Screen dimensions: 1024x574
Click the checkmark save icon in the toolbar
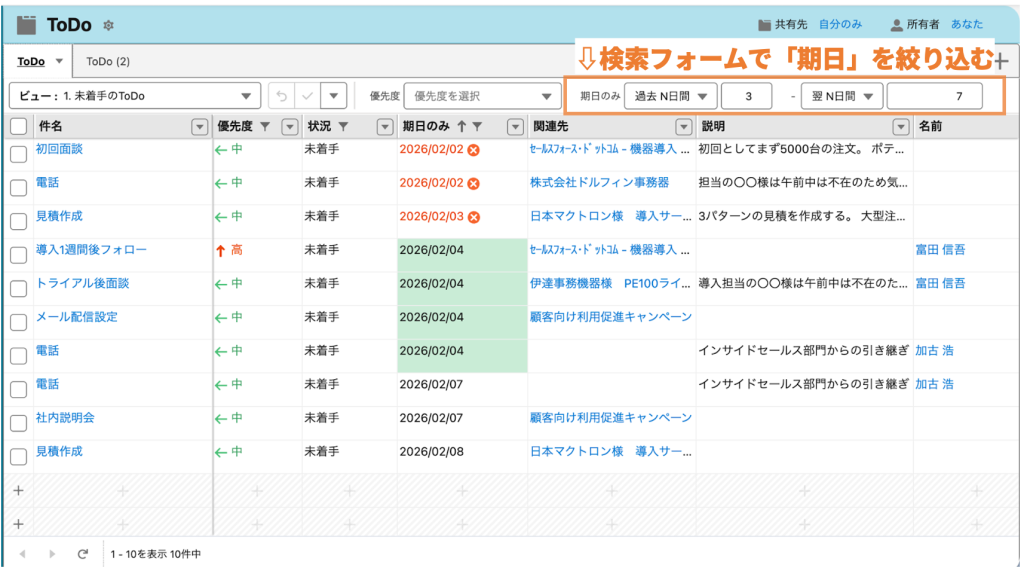pos(307,96)
